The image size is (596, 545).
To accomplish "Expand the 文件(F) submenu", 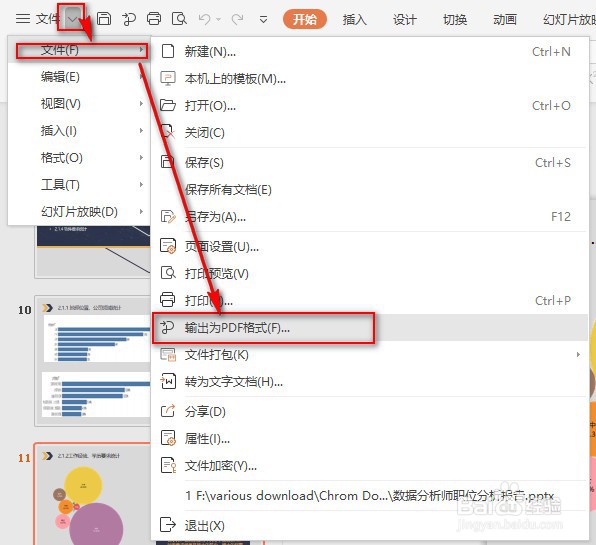I will 78,50.
